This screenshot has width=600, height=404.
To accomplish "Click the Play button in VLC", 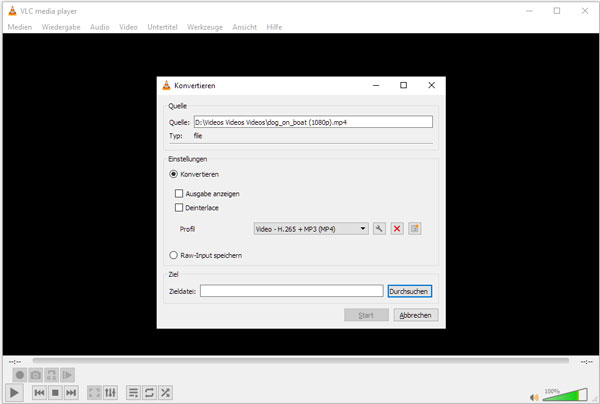I will (14, 393).
